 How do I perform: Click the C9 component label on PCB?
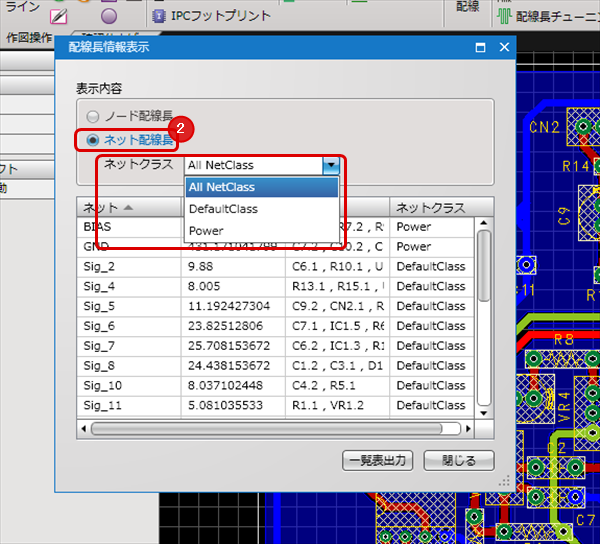[x=564, y=216]
